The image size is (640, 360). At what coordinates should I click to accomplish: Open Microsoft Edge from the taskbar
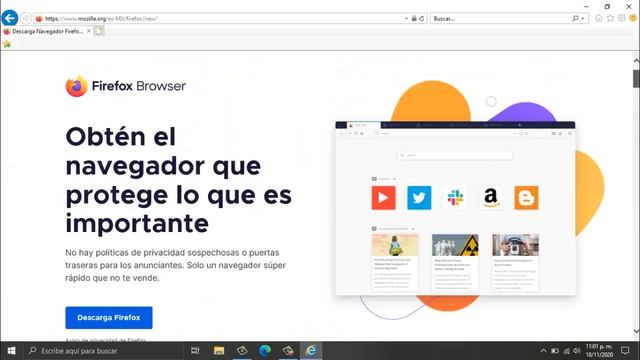[x=265, y=351]
